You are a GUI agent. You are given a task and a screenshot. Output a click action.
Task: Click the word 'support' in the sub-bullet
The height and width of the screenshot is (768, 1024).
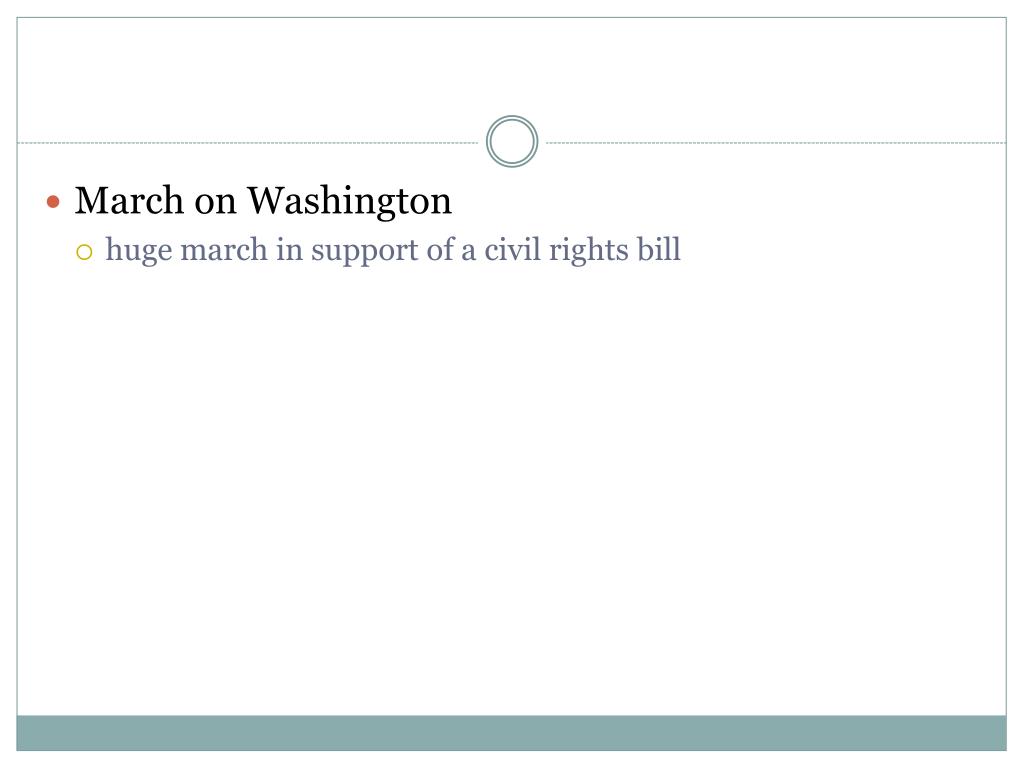pos(364,251)
